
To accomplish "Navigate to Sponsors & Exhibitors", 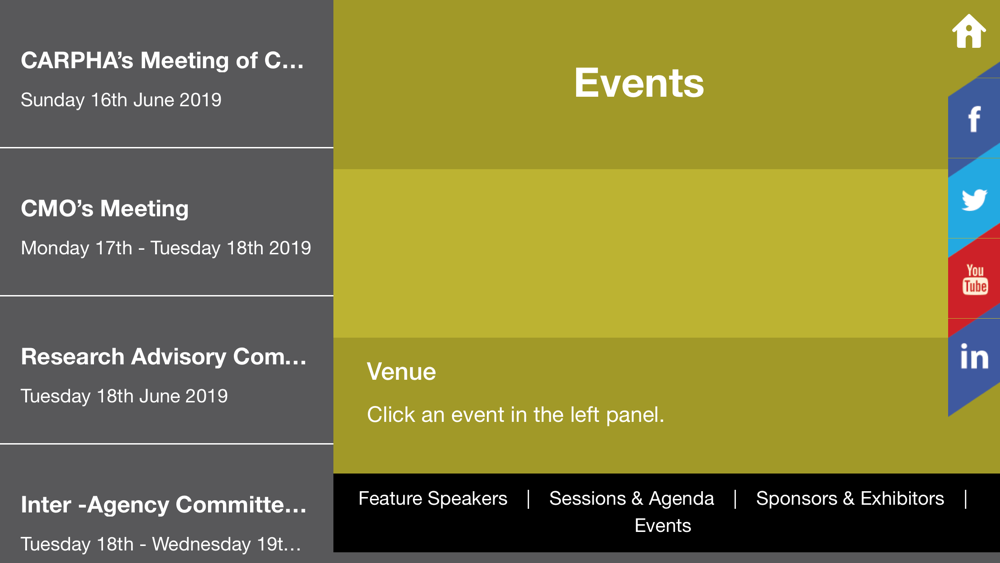I will coord(849,498).
